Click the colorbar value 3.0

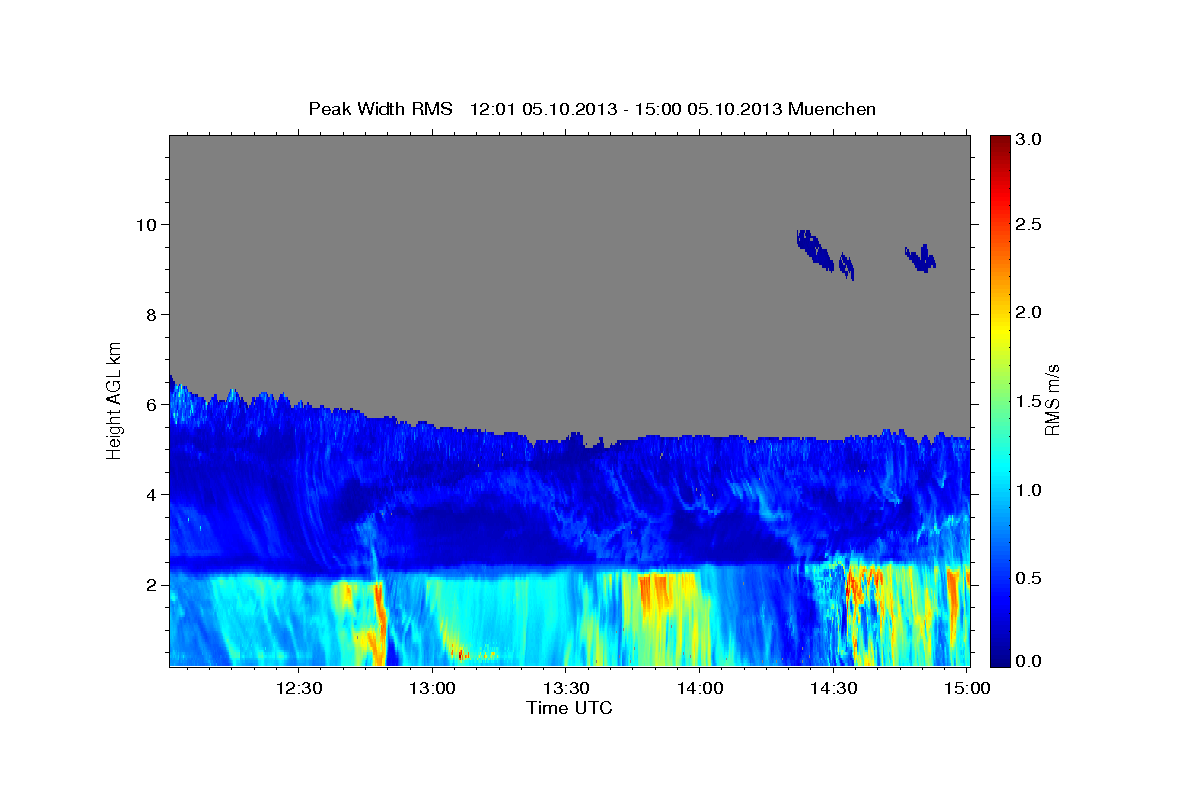(x=1031, y=140)
